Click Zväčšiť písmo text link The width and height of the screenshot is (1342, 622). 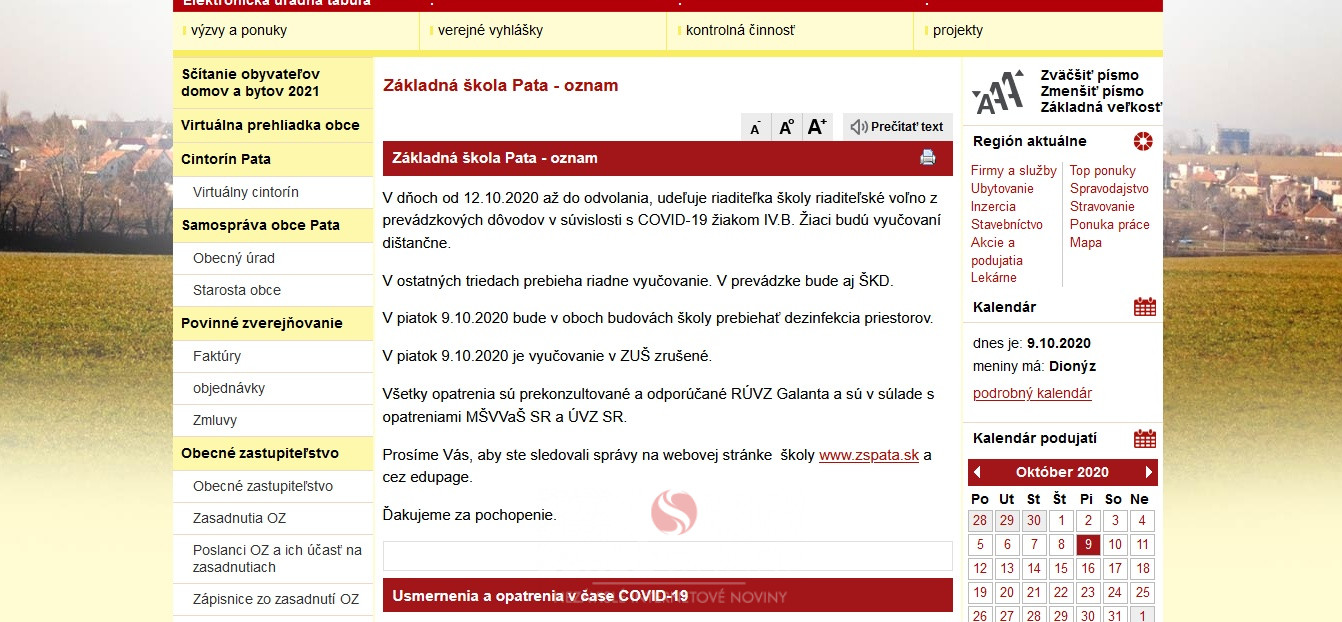1089,75
